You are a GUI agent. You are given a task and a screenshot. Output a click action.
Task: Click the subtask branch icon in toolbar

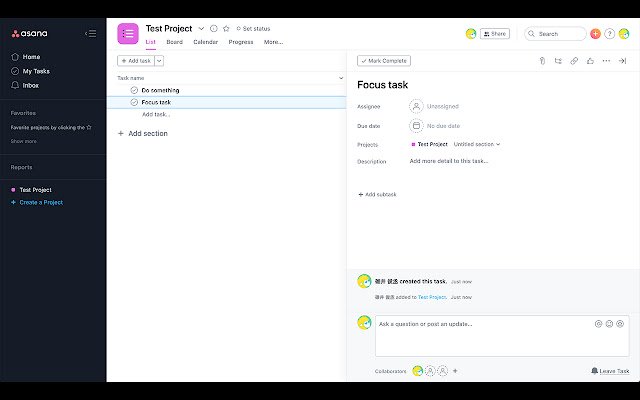pos(558,61)
